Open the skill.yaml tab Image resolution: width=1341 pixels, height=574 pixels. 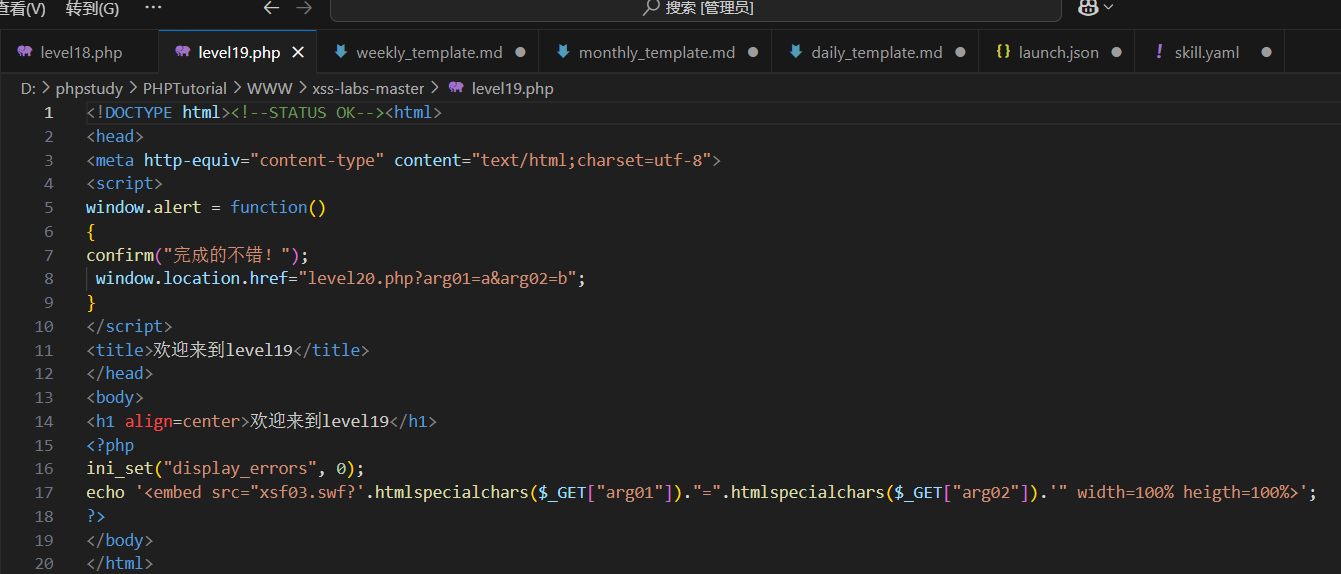pos(1209,52)
